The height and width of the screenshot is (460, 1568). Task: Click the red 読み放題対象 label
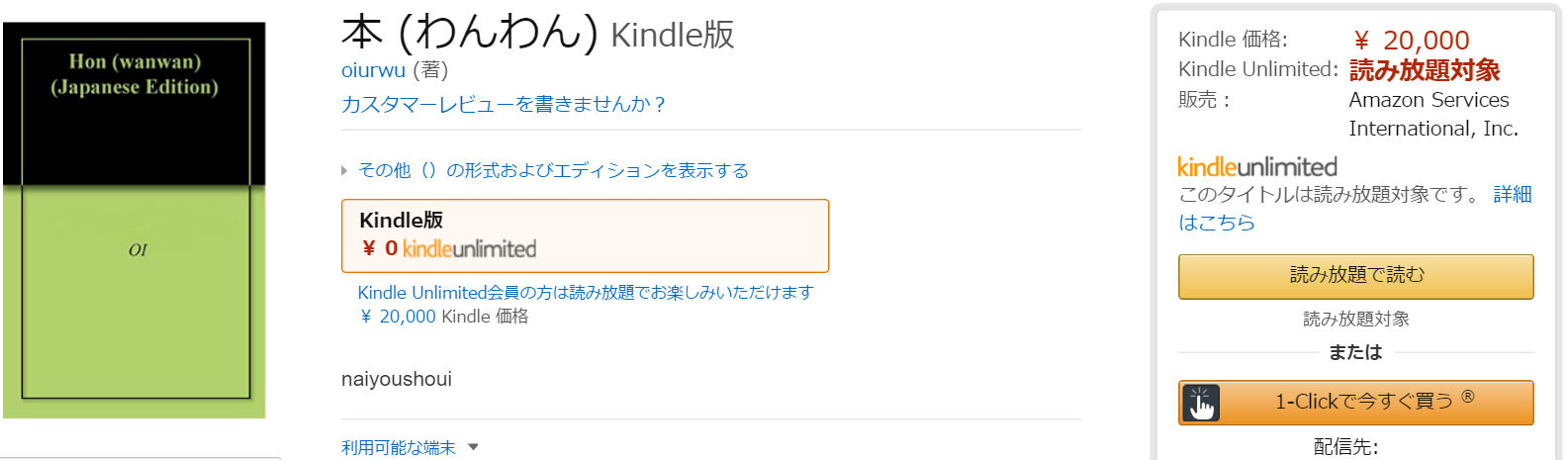(1425, 70)
